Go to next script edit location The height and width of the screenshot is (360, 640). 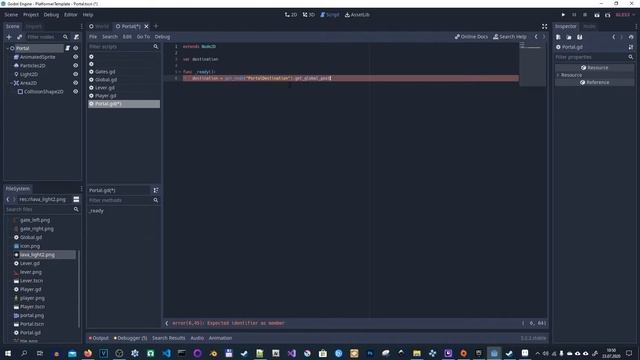(x=544, y=37)
